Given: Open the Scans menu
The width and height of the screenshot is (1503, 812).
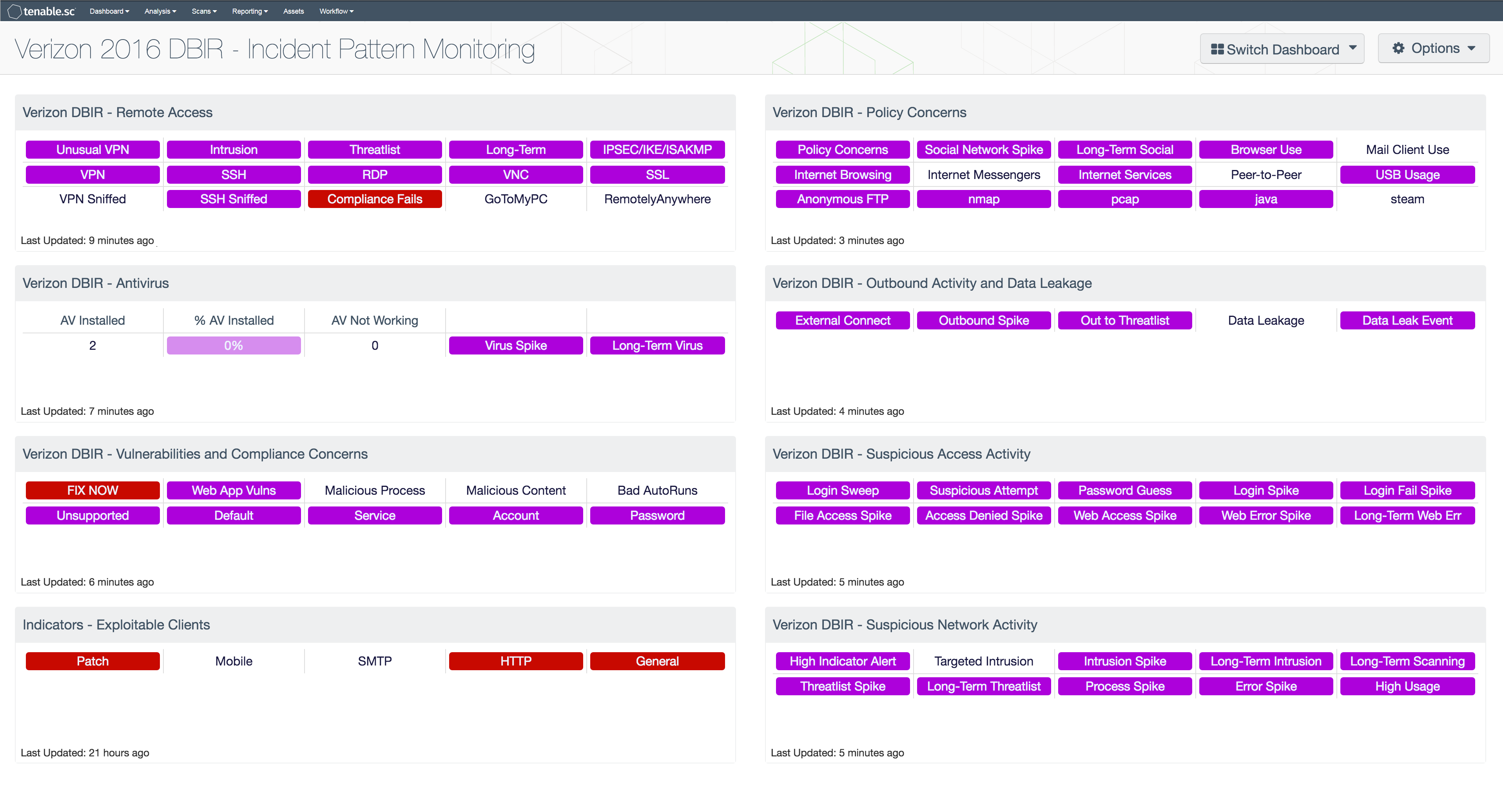Looking at the screenshot, I should click(204, 11).
